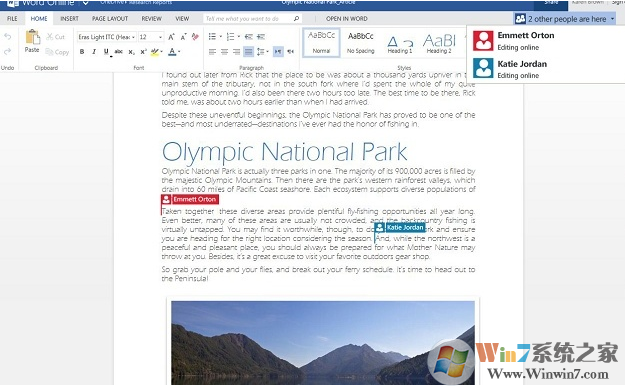625x388 pixels.
Task: Toggle italic formatting
Action: pos(94,51)
